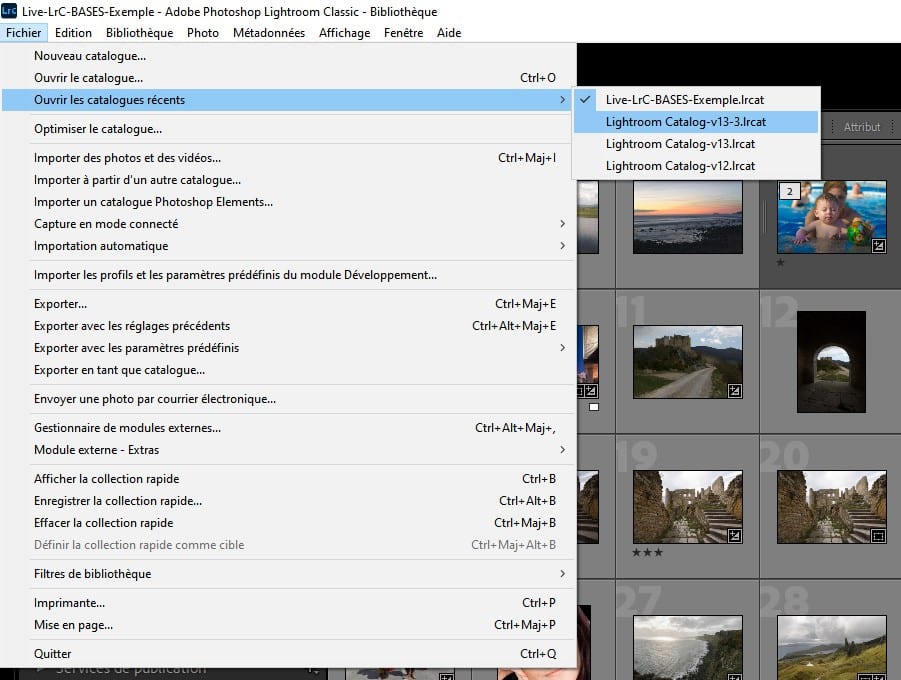The width and height of the screenshot is (901, 680).
Task: Select the baby in pool thumbnail
Action: coord(831,217)
